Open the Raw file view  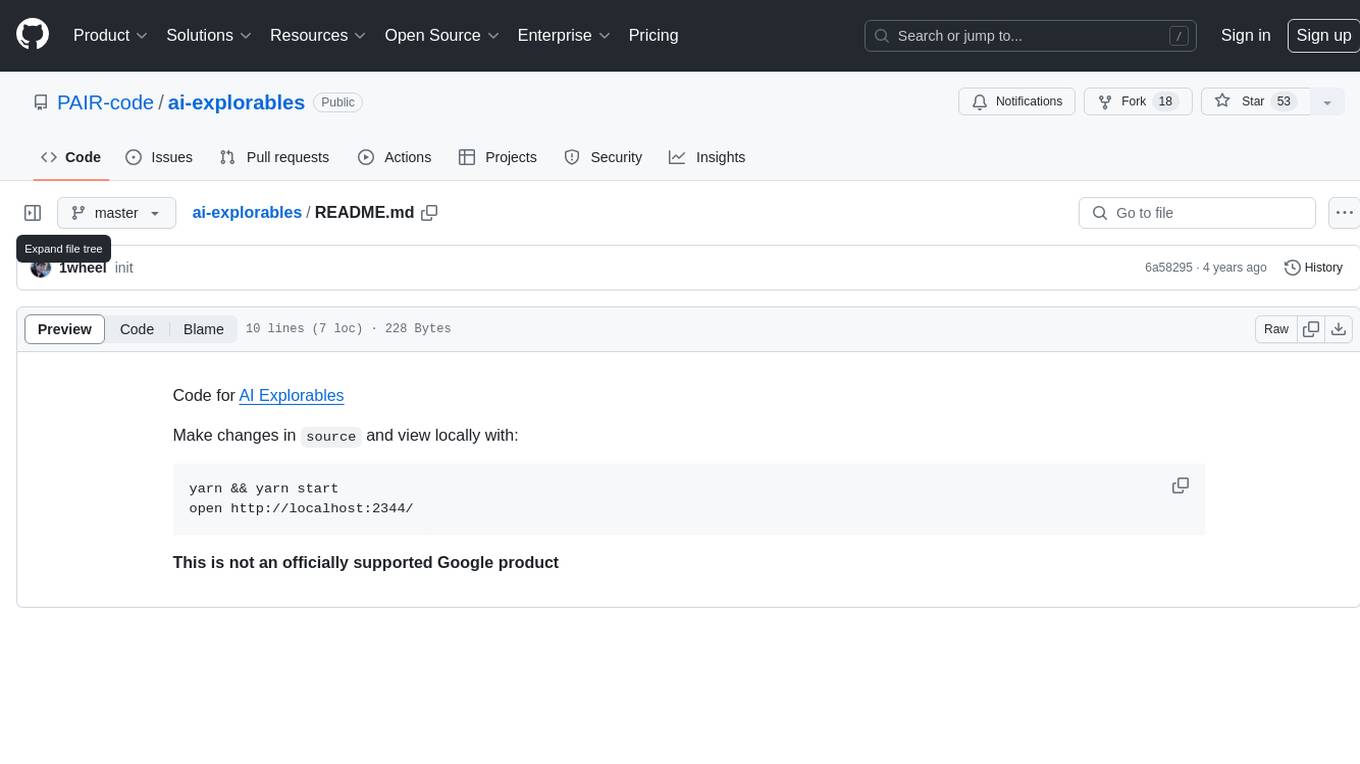pyautogui.click(x=1276, y=329)
